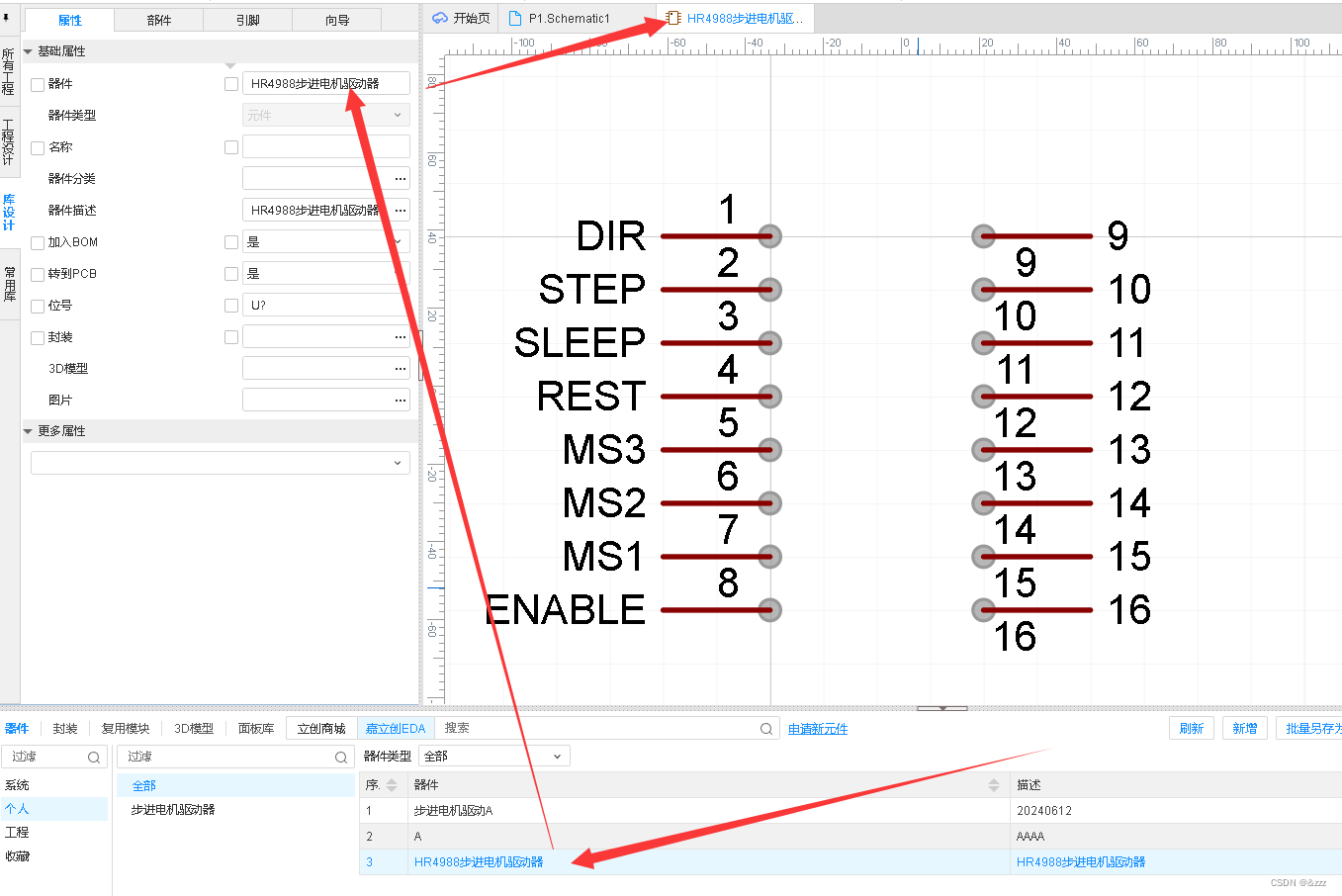Open the browse button for 器件描述
Screen dimensions: 1342x896
coord(401,210)
